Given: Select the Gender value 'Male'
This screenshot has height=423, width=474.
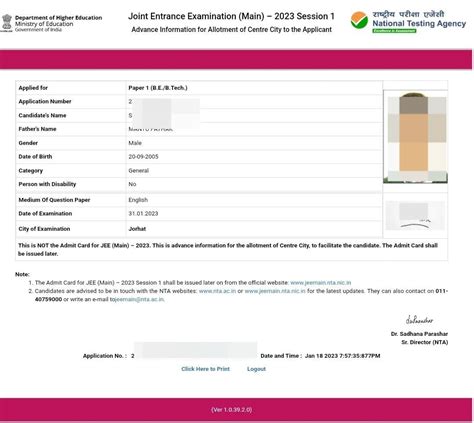Looking at the screenshot, I should pyautogui.click(x=135, y=143).
